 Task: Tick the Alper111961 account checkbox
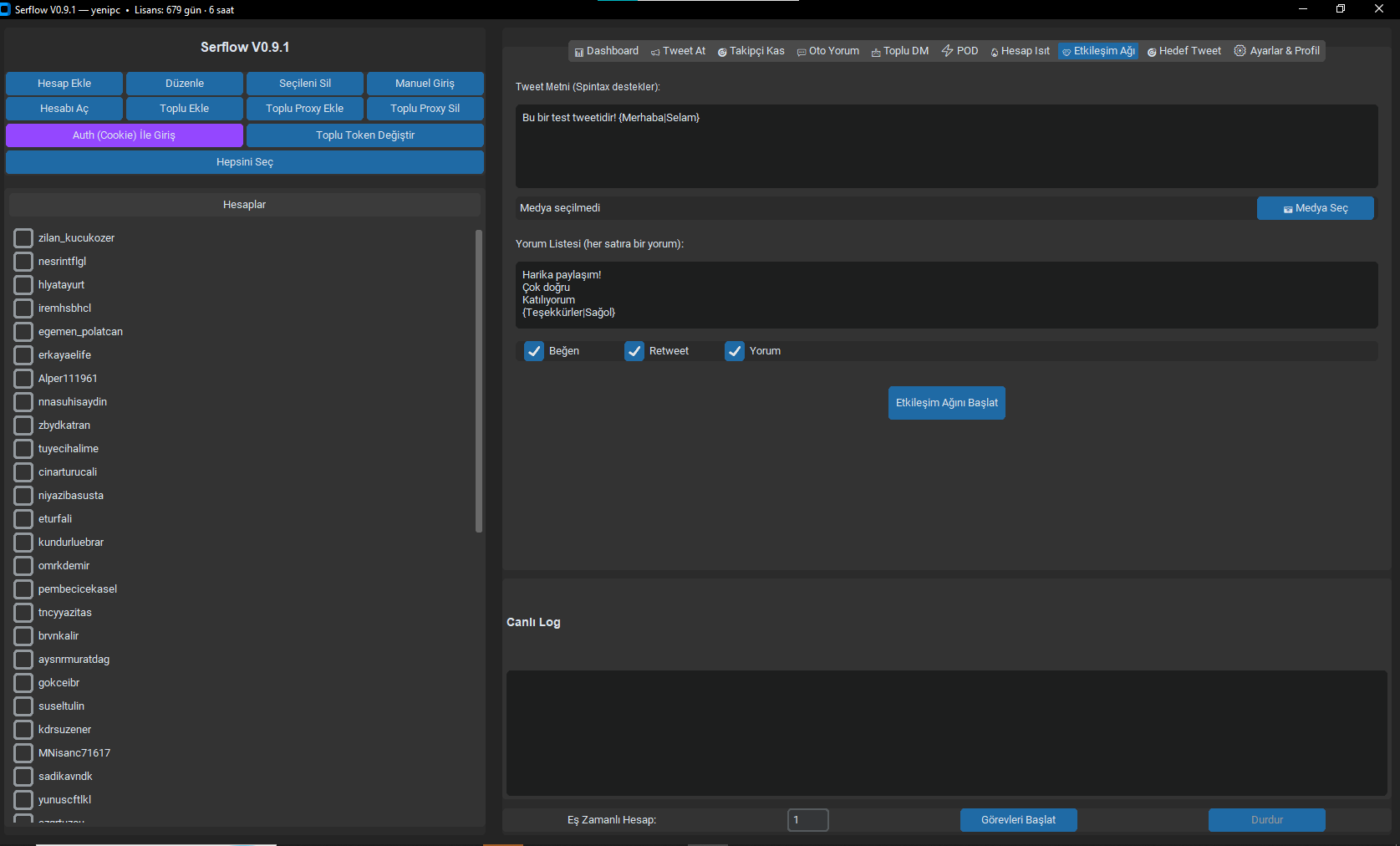coord(23,379)
